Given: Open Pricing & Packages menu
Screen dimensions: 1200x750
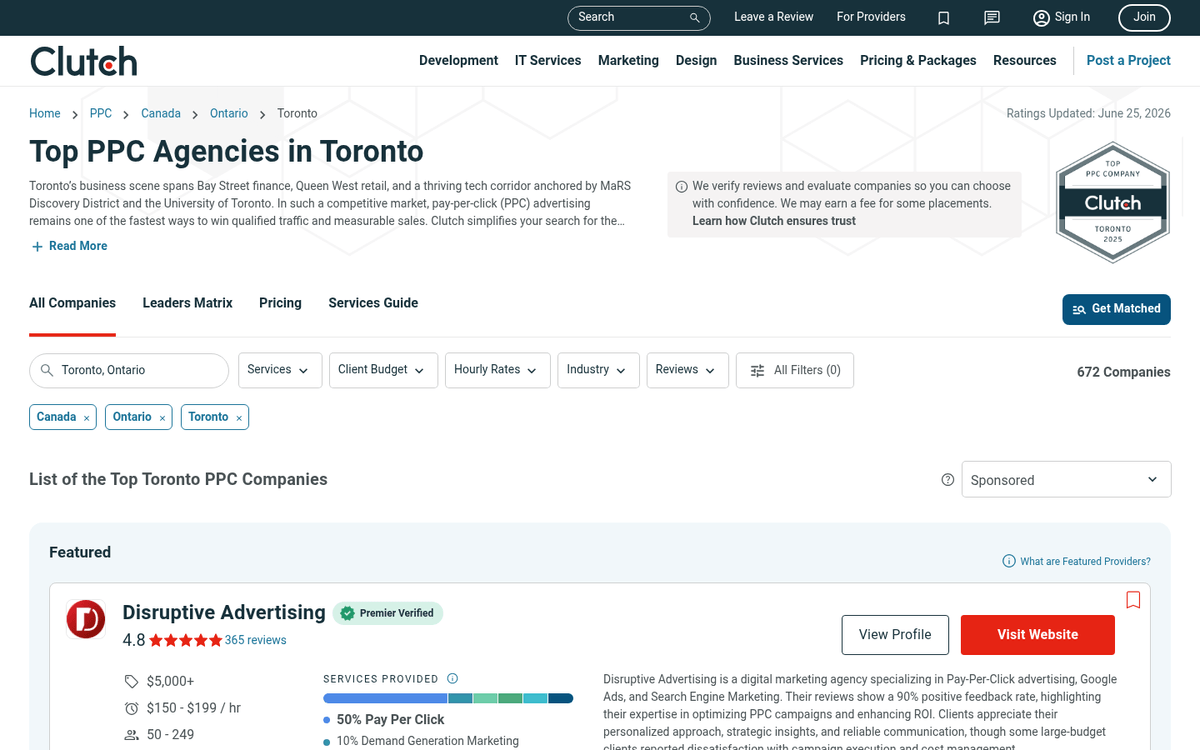Looking at the screenshot, I should (x=918, y=61).
